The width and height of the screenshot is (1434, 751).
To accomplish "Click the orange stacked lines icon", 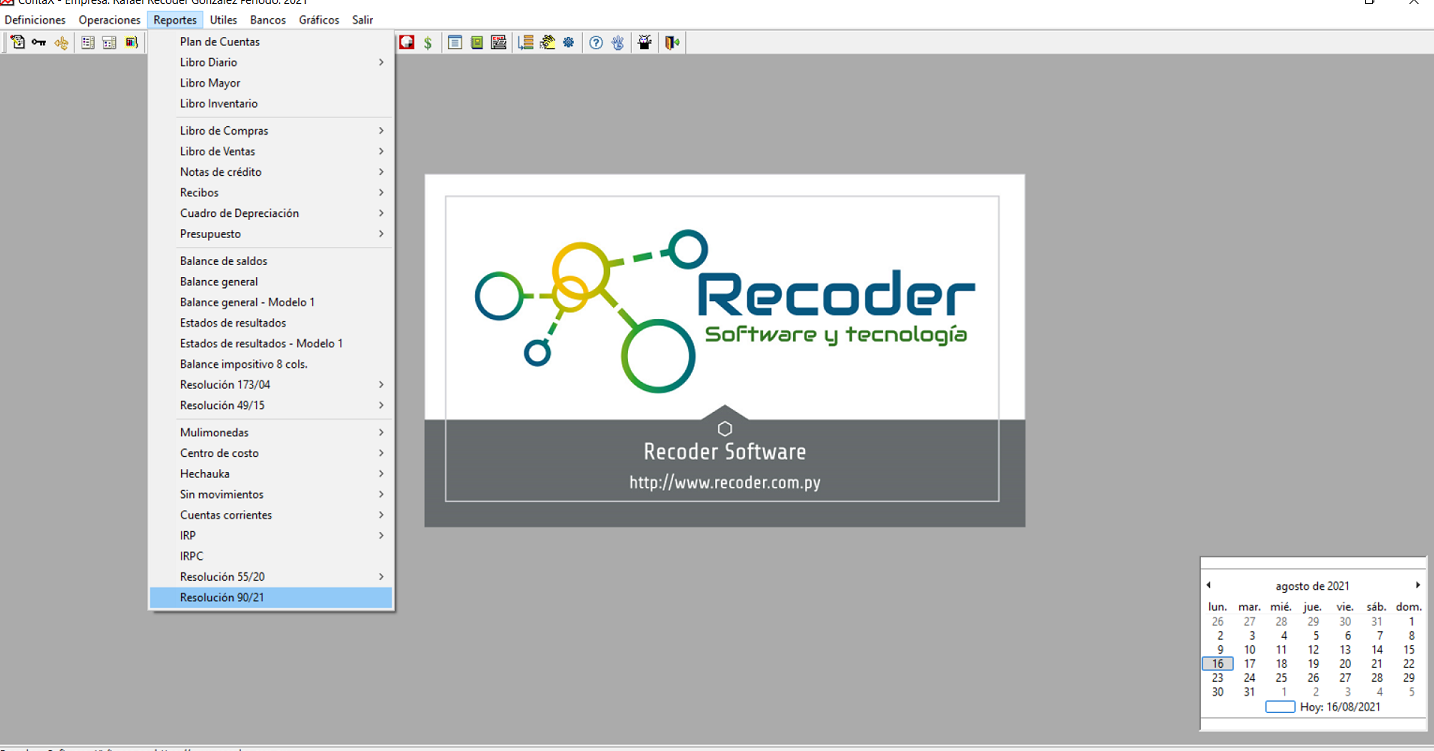I will (x=526, y=43).
